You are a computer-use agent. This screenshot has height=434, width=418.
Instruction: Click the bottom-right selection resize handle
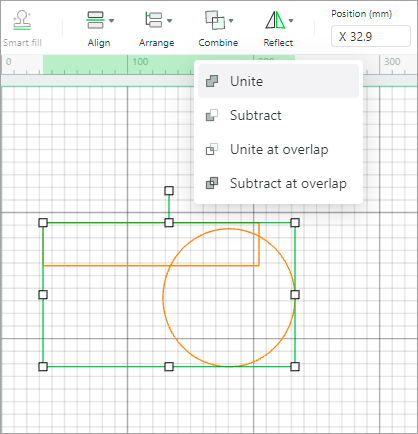click(x=295, y=367)
